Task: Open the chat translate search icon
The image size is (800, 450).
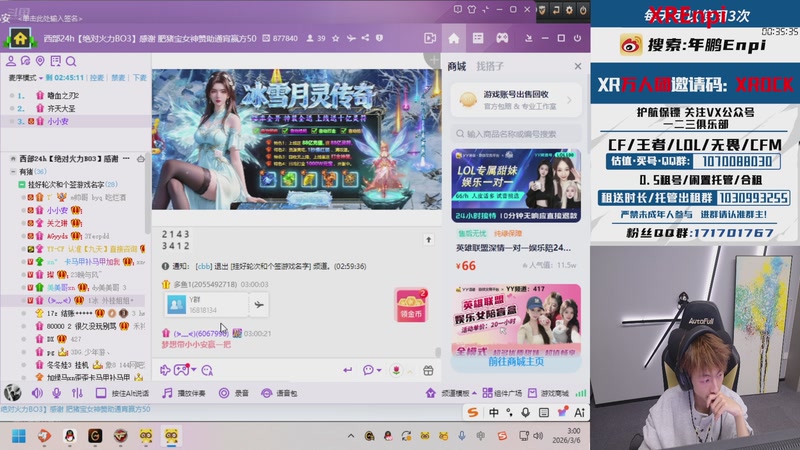Action: [207, 370]
